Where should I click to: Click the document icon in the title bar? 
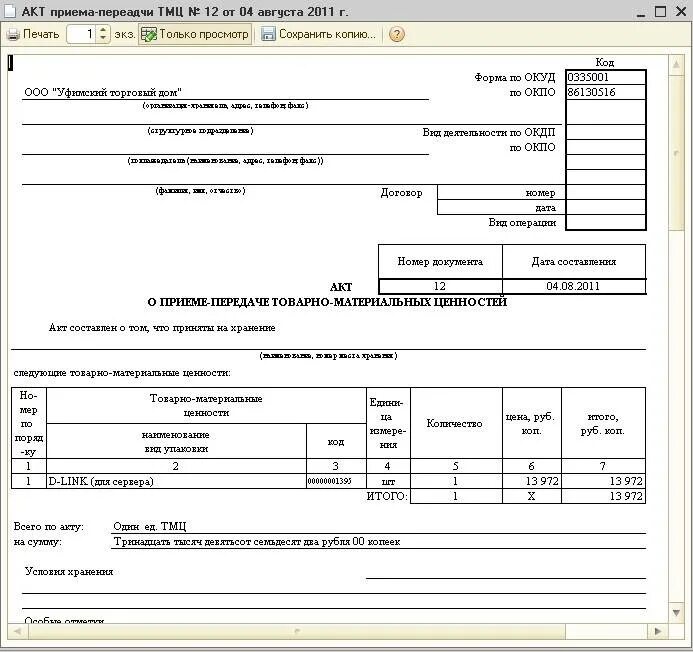point(10,11)
